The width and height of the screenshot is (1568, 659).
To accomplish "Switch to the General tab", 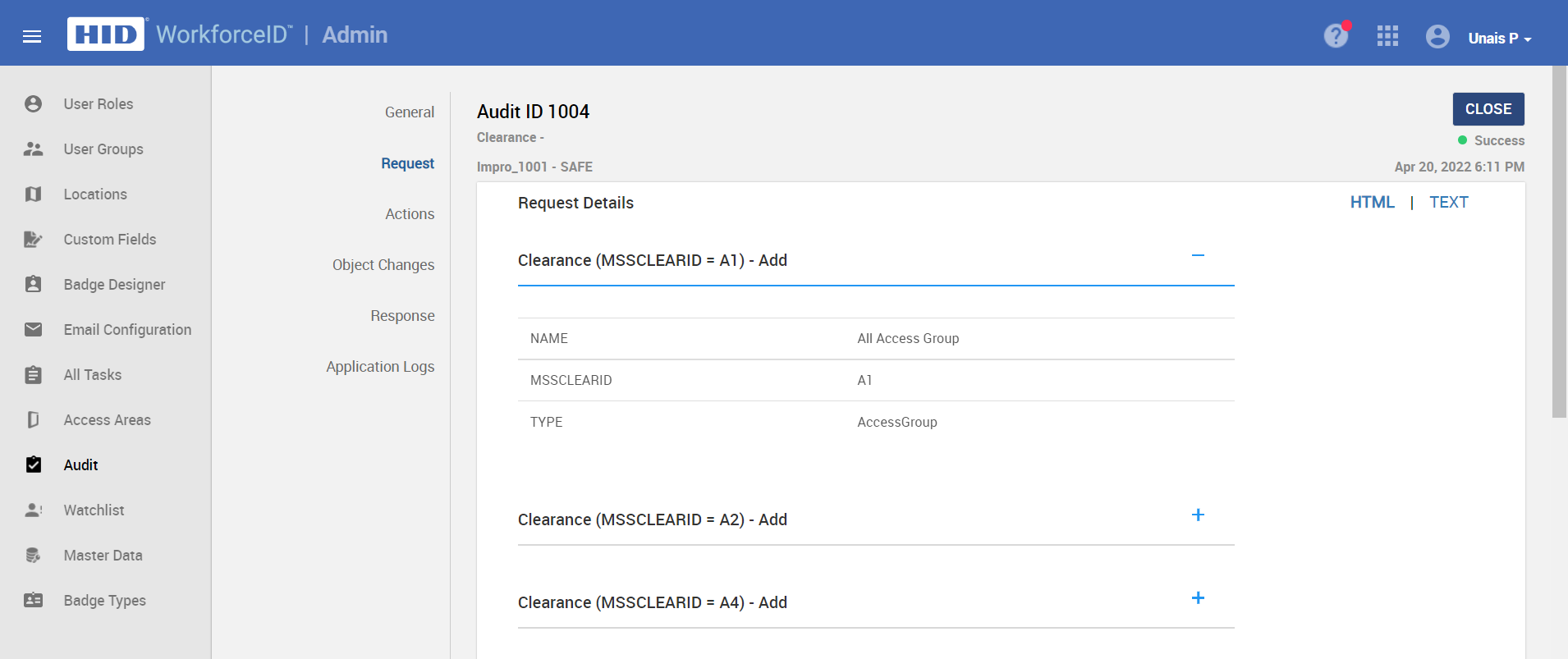I will tap(410, 112).
